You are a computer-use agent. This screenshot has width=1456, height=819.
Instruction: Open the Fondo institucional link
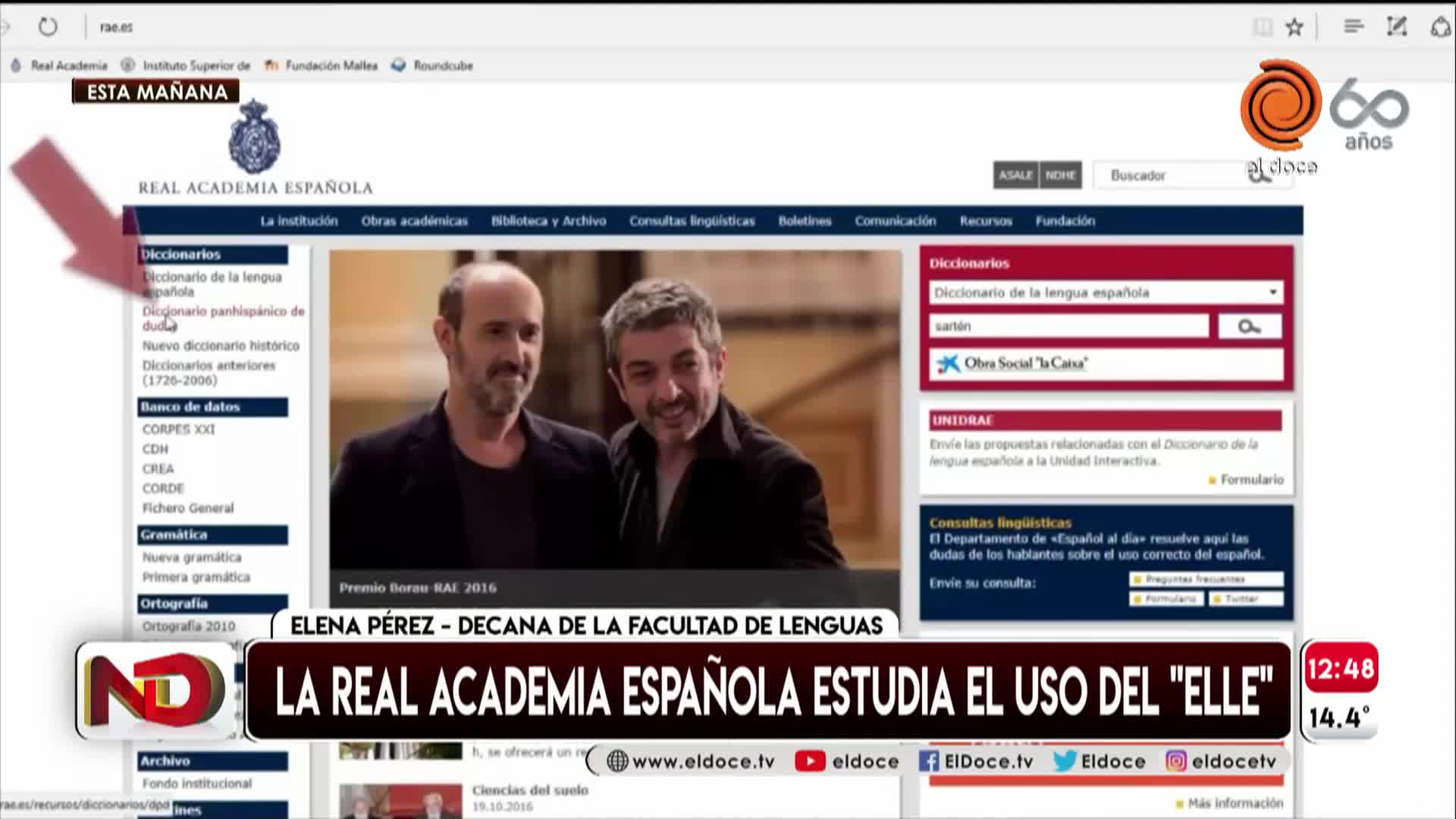197,783
